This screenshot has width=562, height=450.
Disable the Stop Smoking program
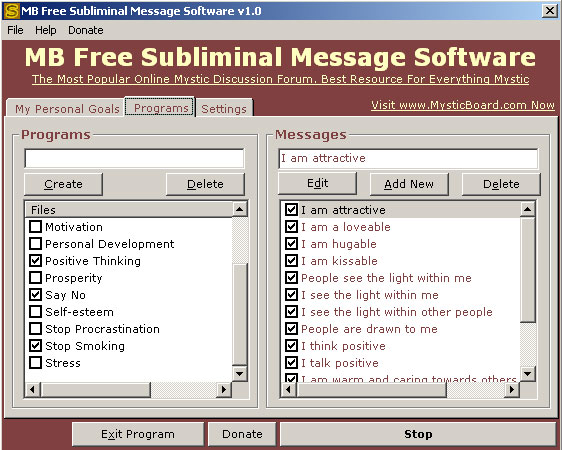click(35, 346)
